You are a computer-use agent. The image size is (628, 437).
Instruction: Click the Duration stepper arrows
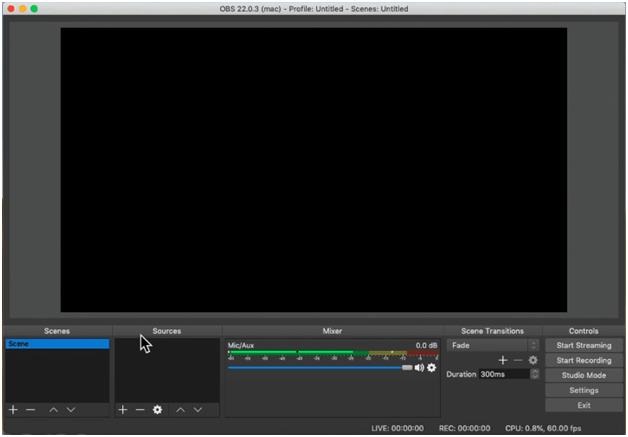535,374
